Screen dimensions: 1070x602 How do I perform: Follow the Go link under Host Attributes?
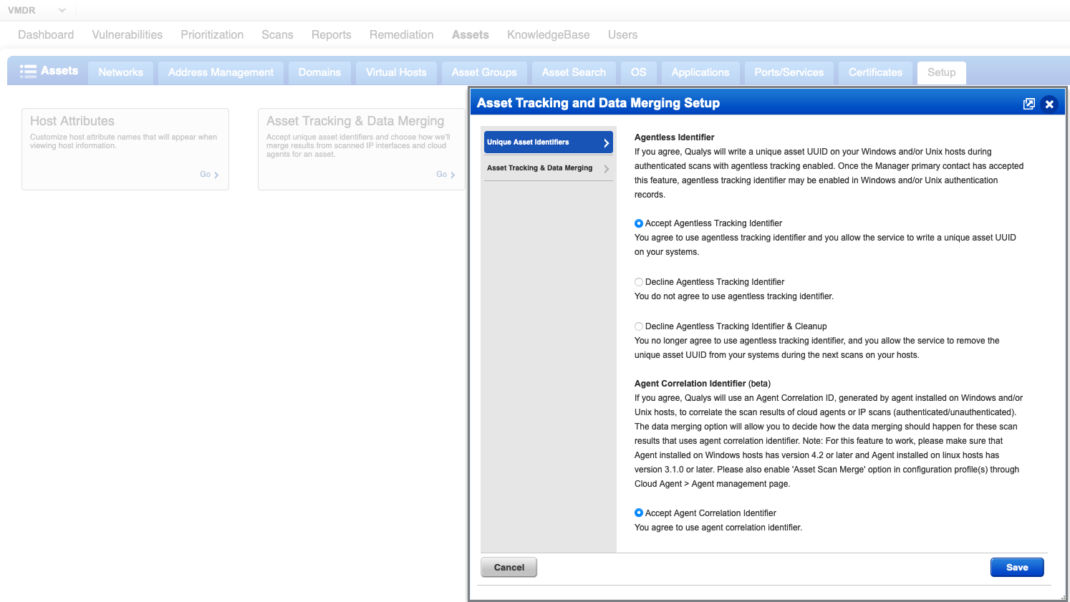pyautogui.click(x=205, y=173)
